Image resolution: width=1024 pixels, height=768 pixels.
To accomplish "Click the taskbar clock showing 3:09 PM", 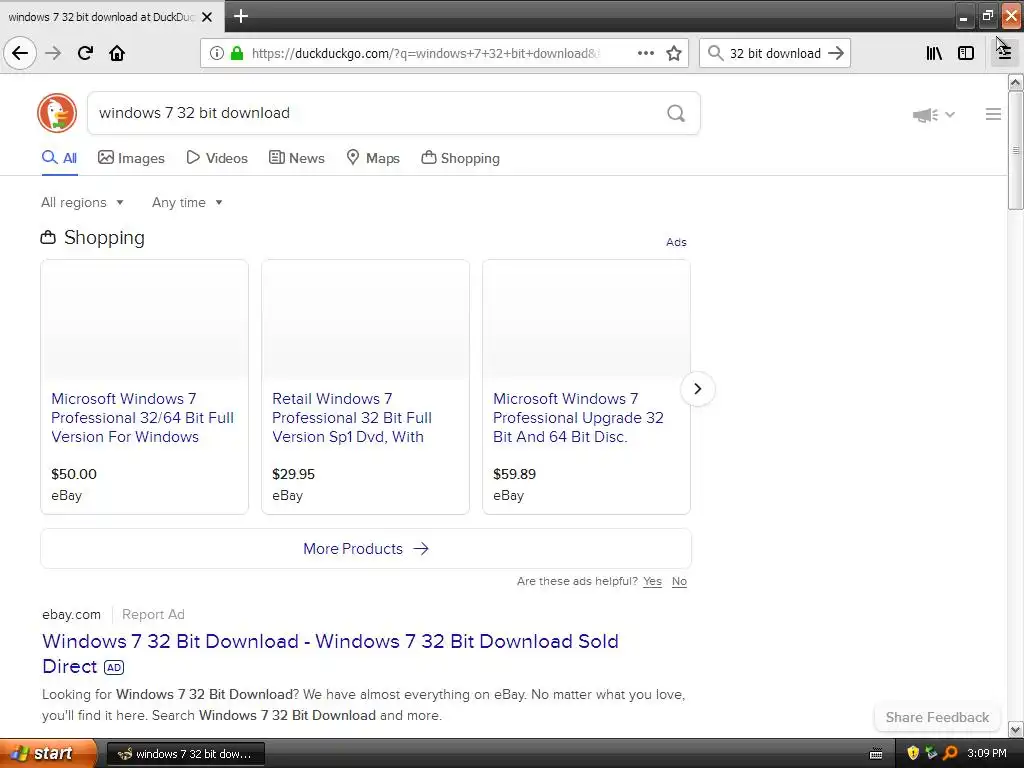I will [x=987, y=754].
